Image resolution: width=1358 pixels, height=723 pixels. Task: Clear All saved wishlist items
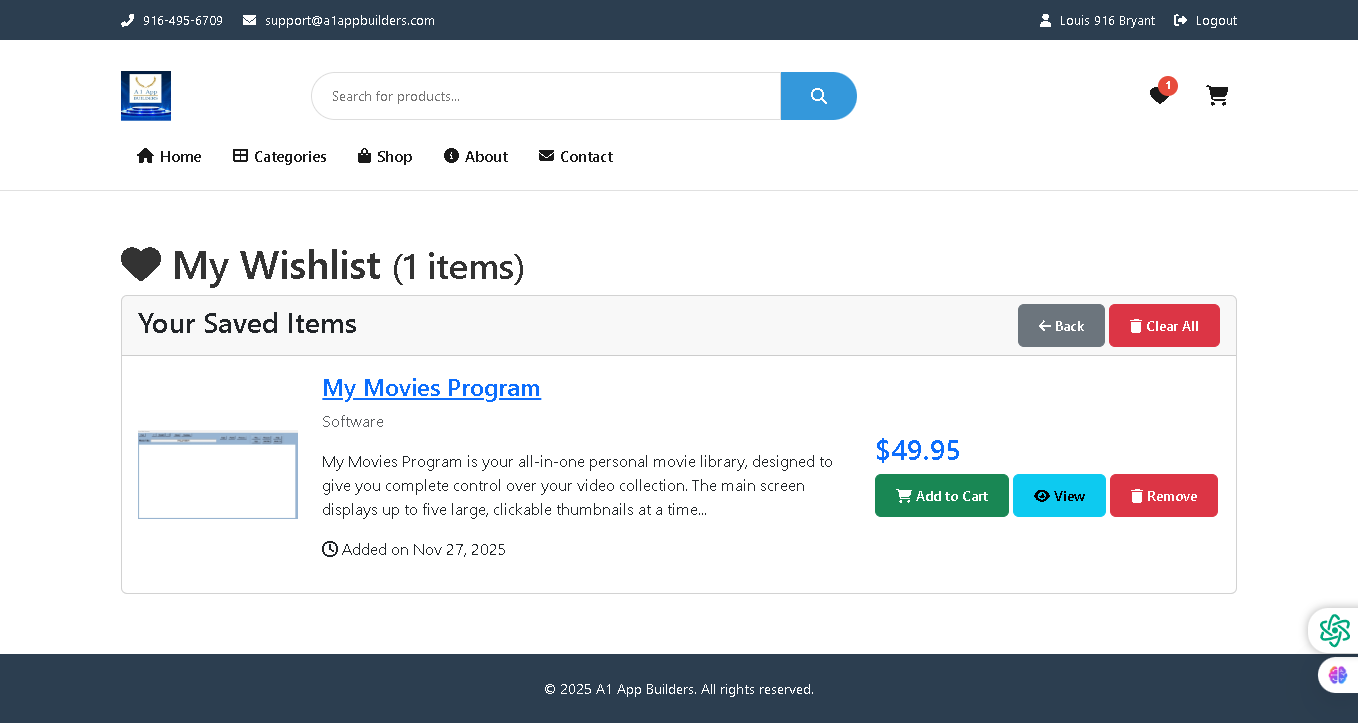tap(1164, 326)
